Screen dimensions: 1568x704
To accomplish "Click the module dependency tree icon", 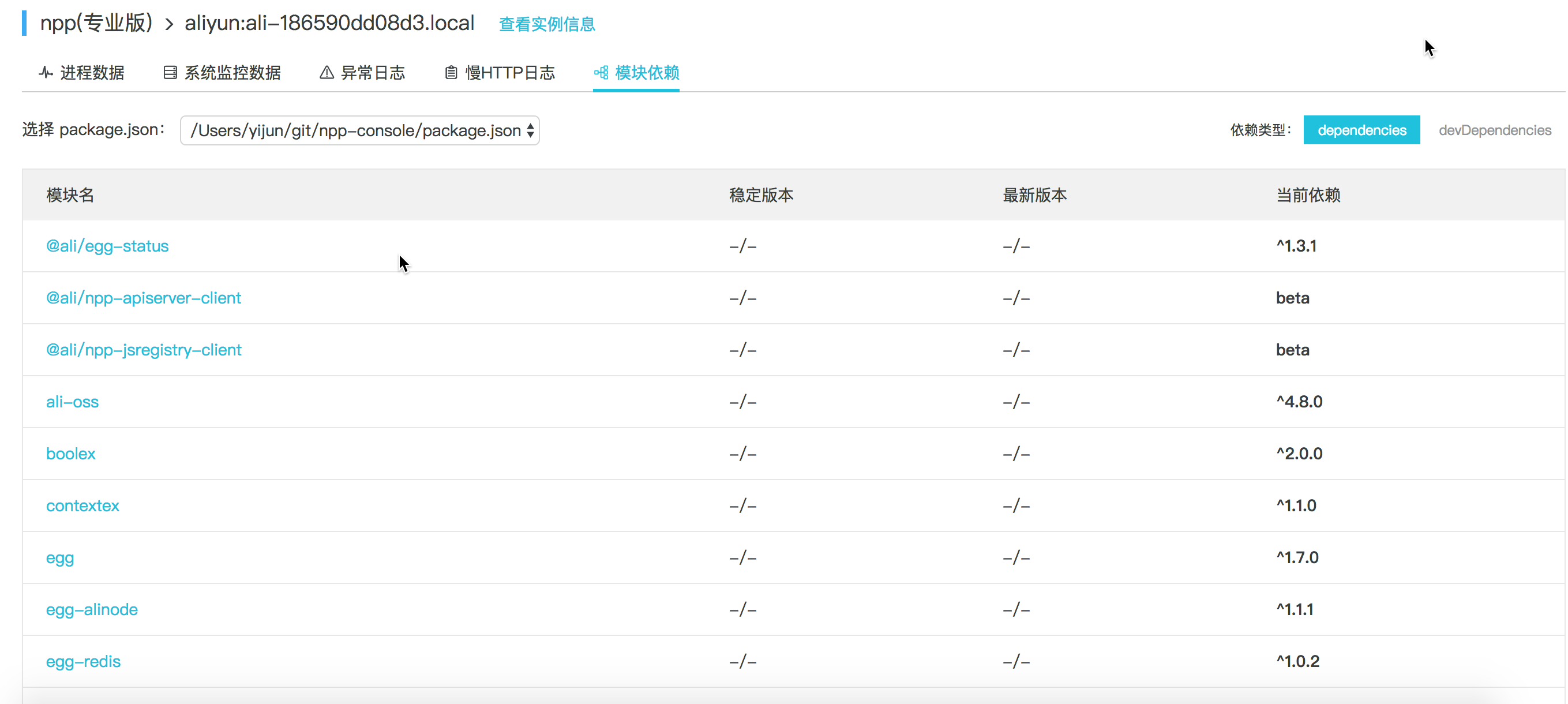I will click(601, 73).
